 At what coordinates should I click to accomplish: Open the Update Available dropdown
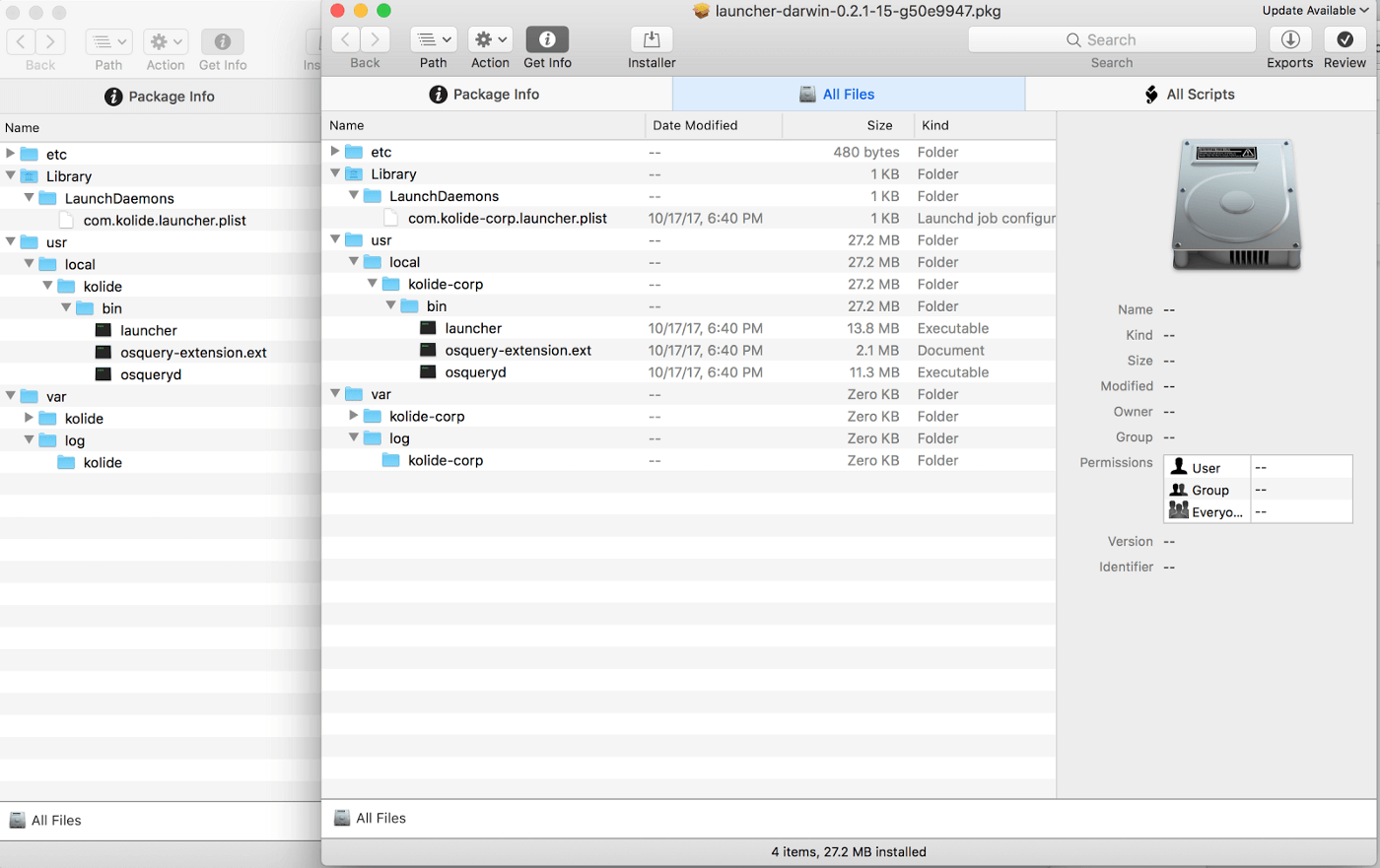[1315, 10]
